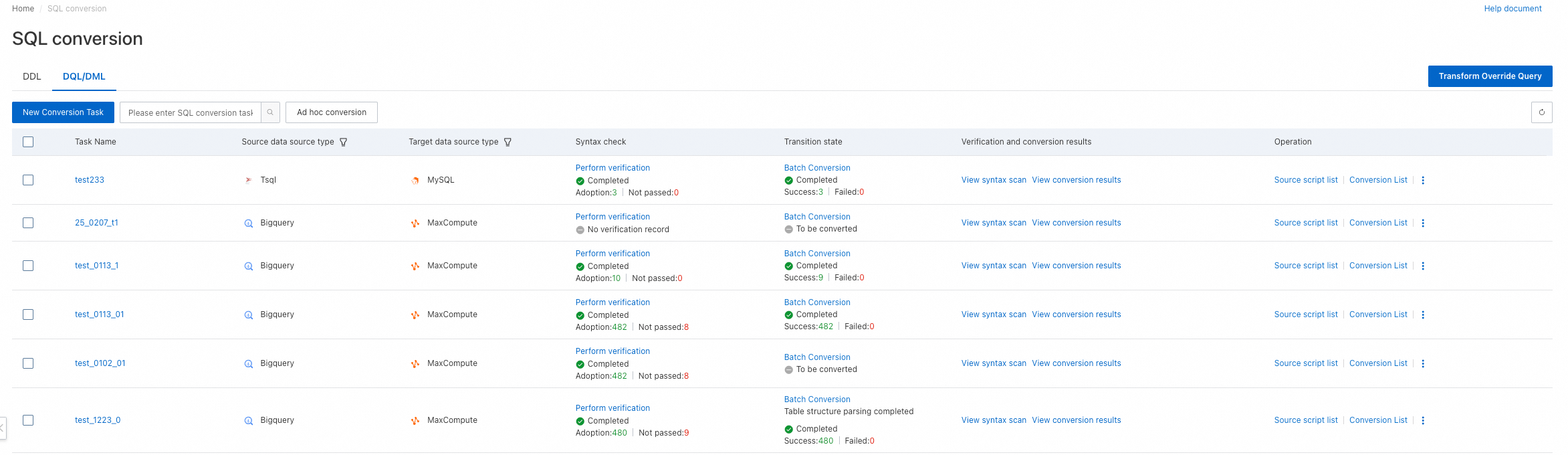This screenshot has width=1568, height=455.
Task: Select the test_0113_01 row checkbox
Action: [x=28, y=314]
